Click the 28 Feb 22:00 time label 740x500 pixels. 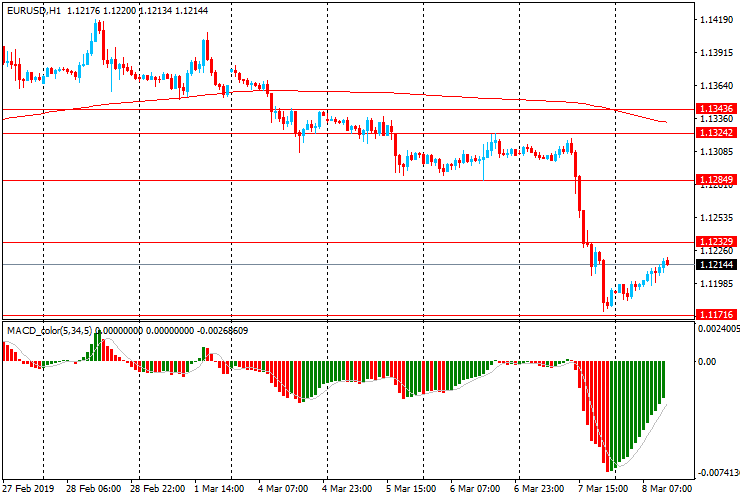click(x=158, y=489)
